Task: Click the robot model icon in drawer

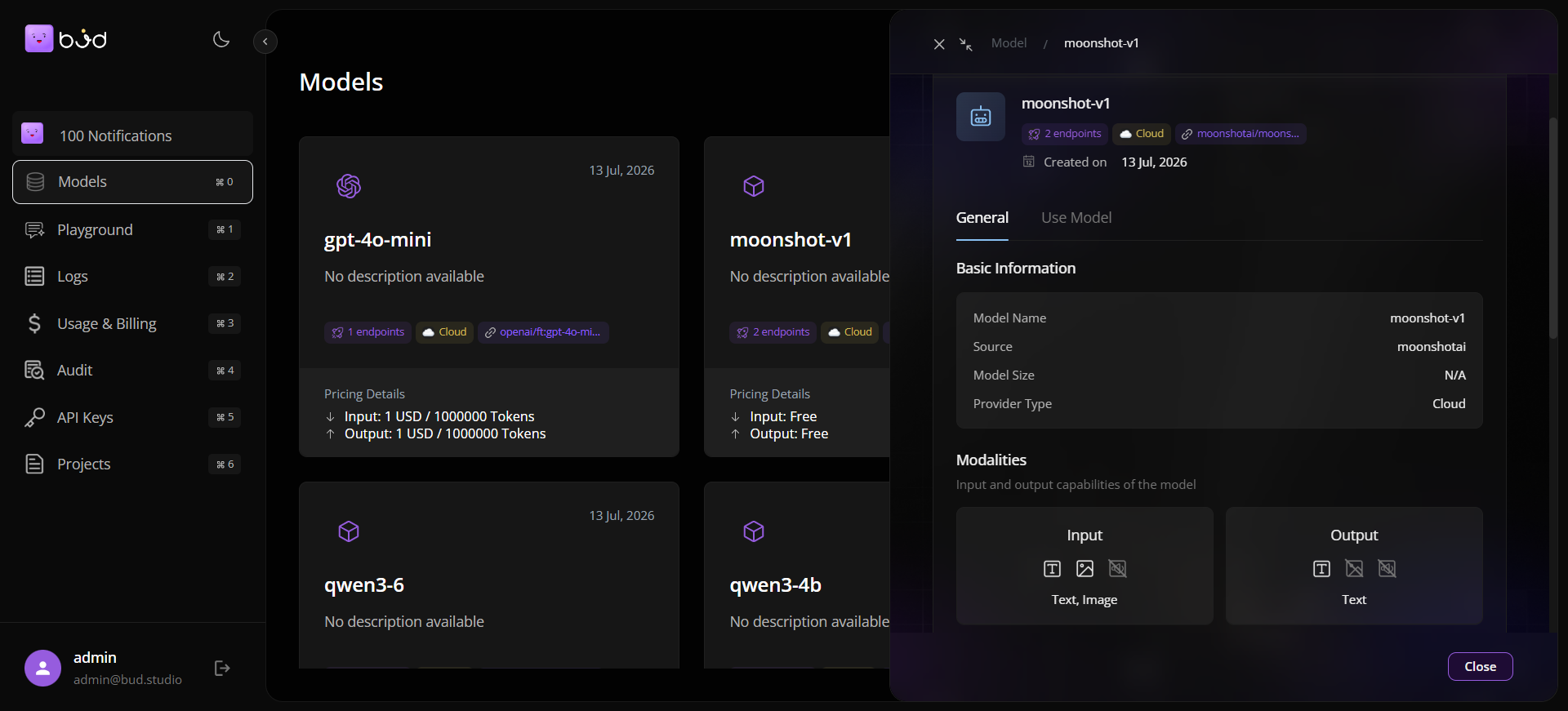Action: 981,117
